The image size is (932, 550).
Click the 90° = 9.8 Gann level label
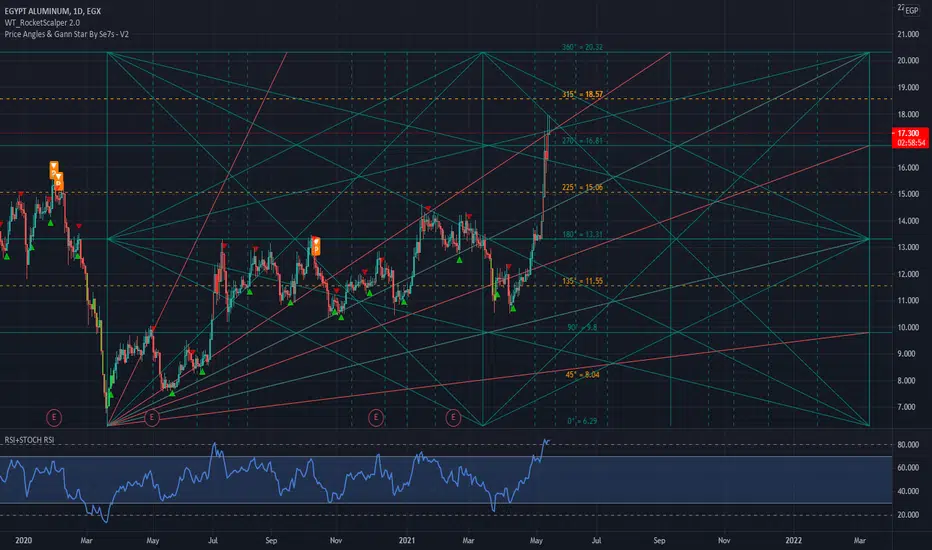[x=582, y=327]
